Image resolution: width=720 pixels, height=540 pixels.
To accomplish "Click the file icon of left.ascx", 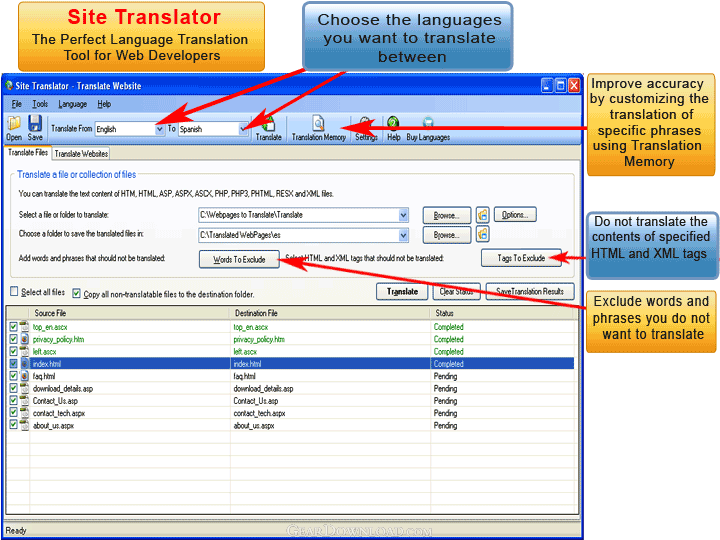I will [25, 351].
